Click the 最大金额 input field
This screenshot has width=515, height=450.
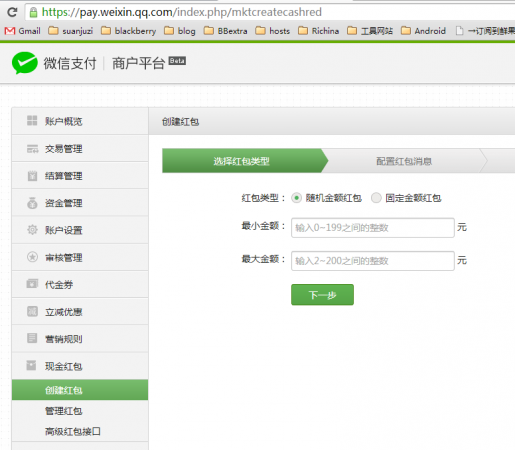pyautogui.click(x=373, y=261)
